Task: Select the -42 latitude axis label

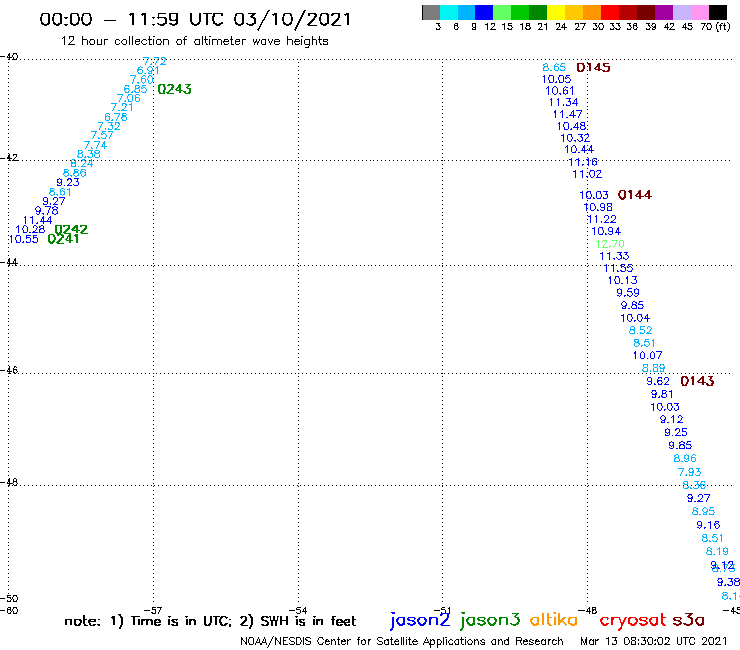Action: 9,157
